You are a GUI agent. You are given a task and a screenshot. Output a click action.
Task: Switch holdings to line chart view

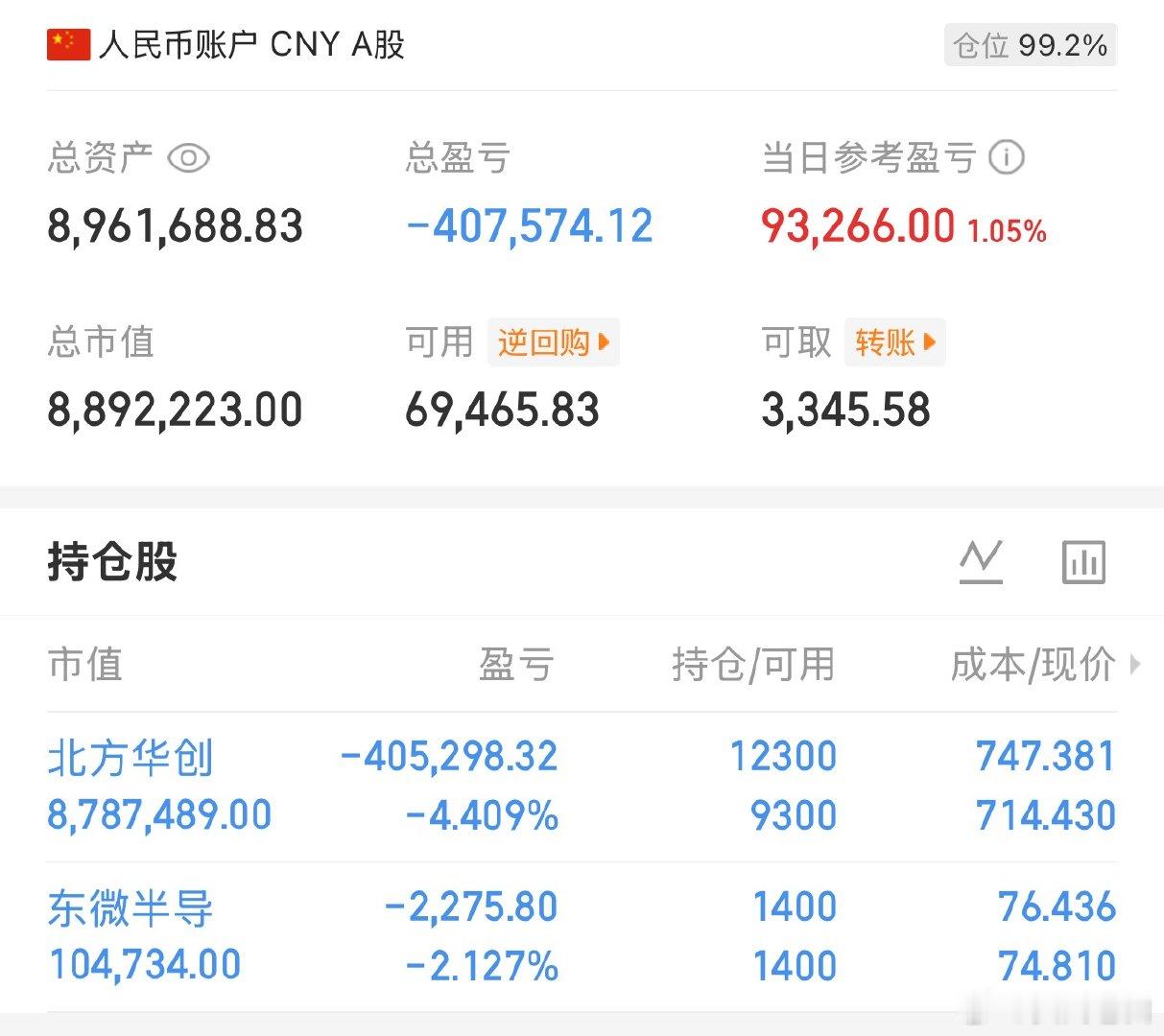click(x=981, y=562)
